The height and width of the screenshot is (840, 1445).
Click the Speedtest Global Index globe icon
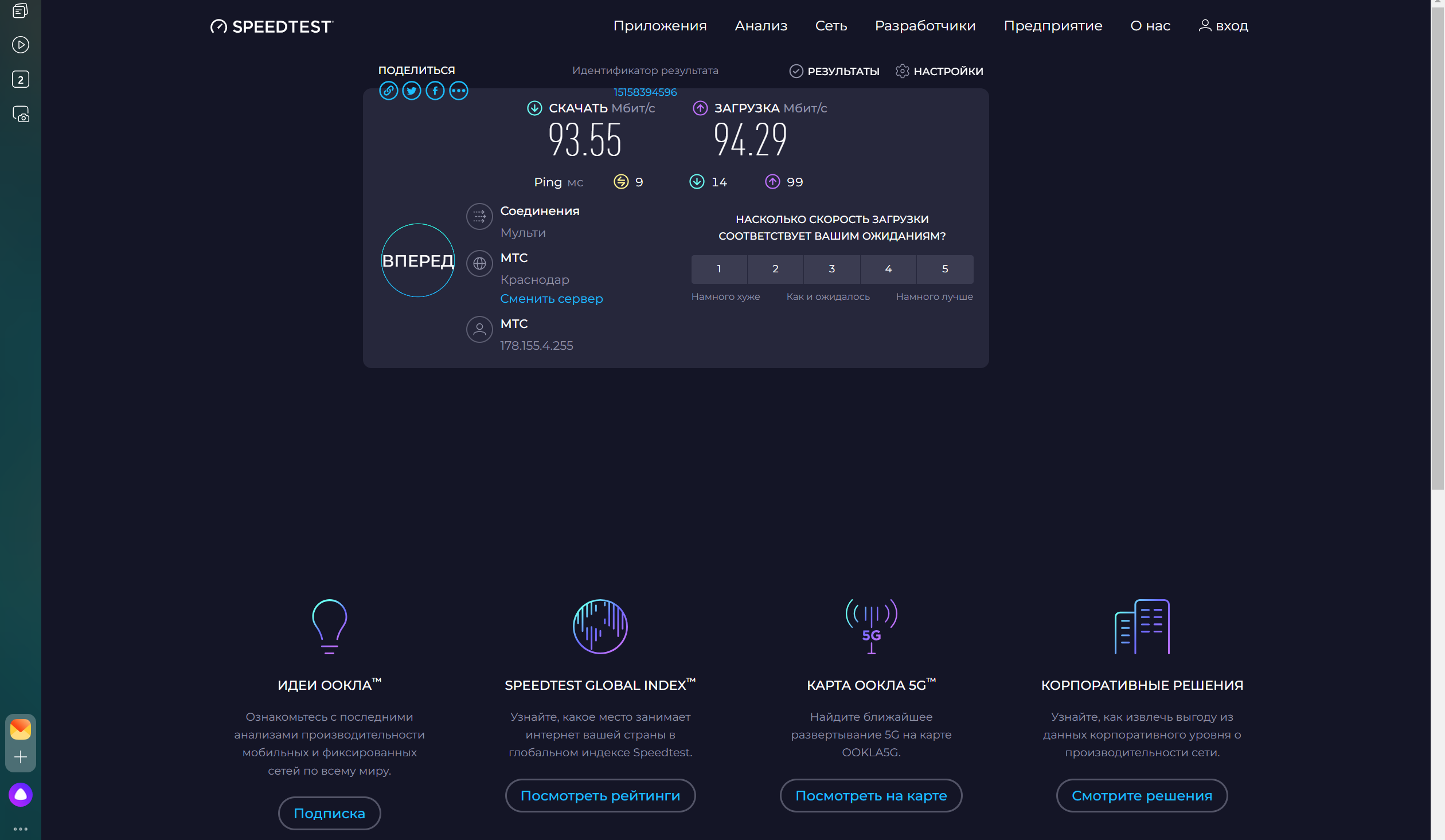[x=600, y=626]
